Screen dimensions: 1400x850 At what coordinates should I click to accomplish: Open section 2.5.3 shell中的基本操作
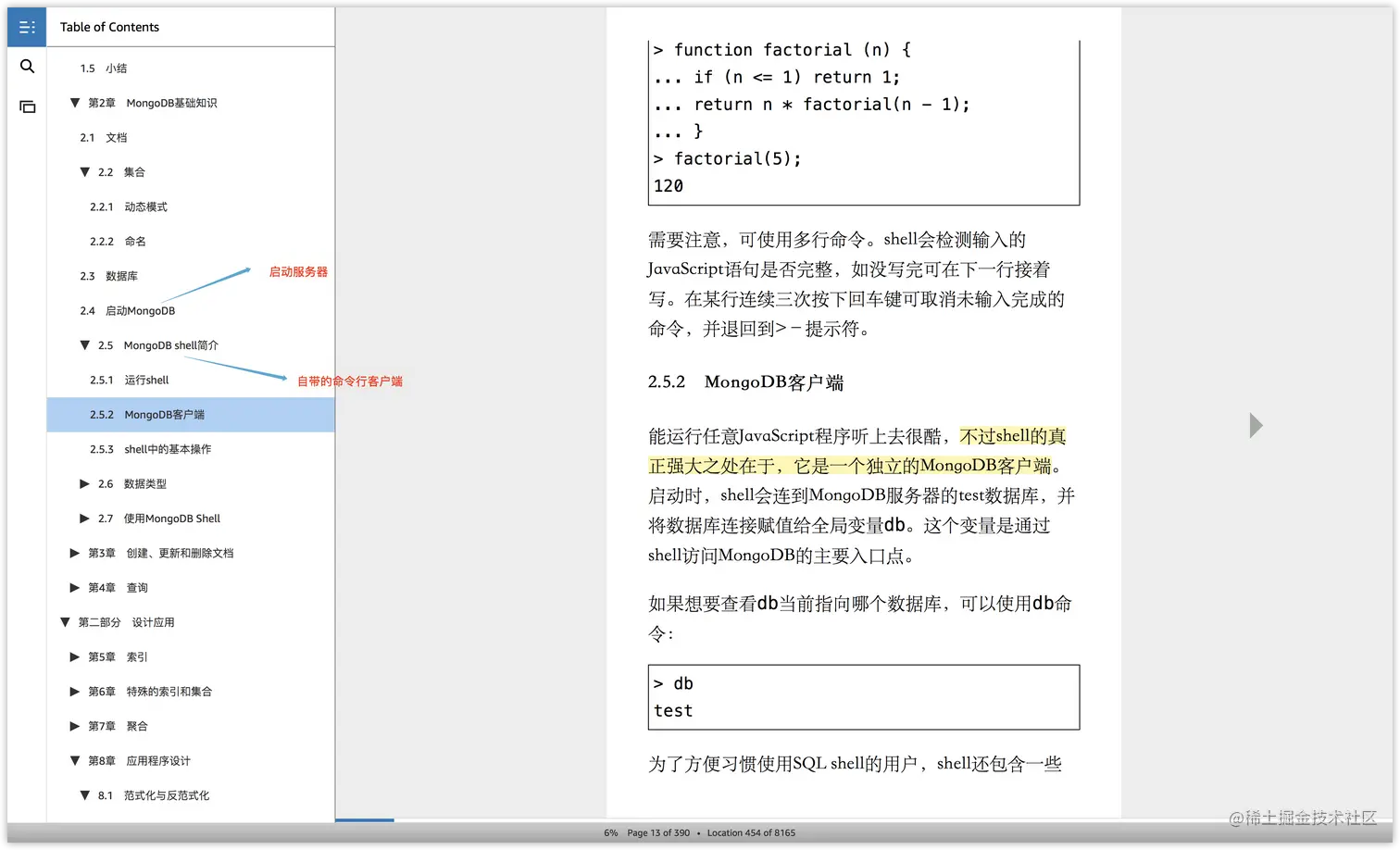(150, 449)
